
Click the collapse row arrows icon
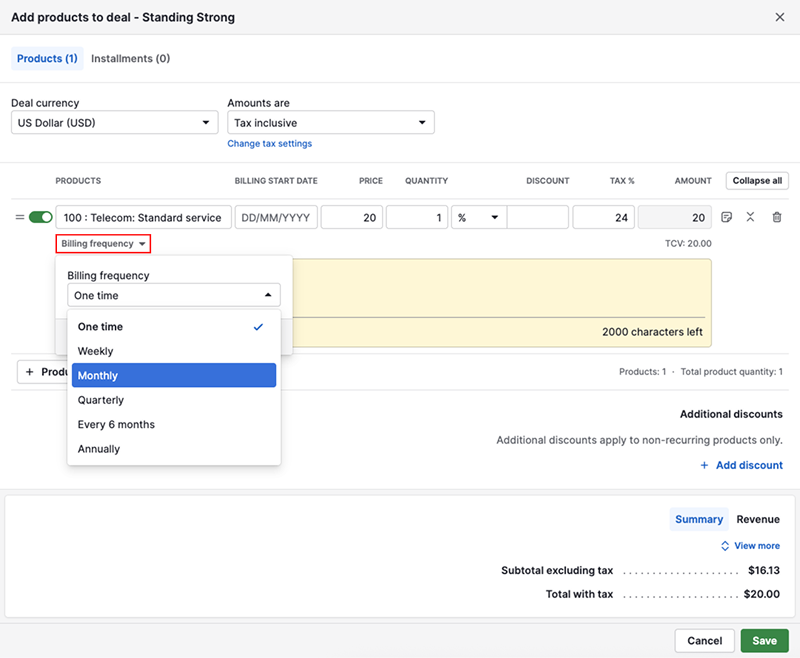[x=751, y=217]
